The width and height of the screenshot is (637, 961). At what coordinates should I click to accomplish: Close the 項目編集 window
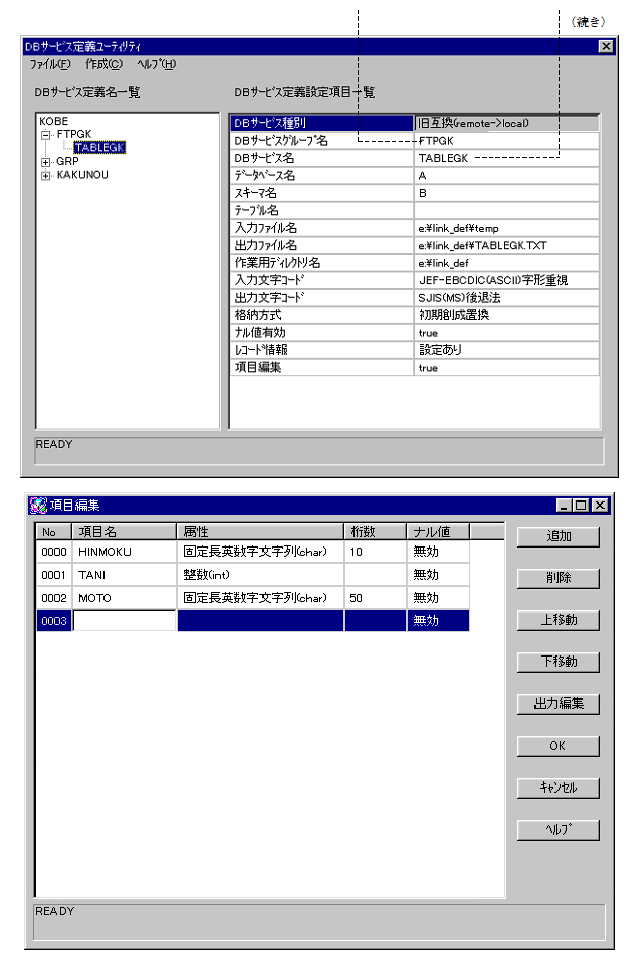(x=600, y=505)
